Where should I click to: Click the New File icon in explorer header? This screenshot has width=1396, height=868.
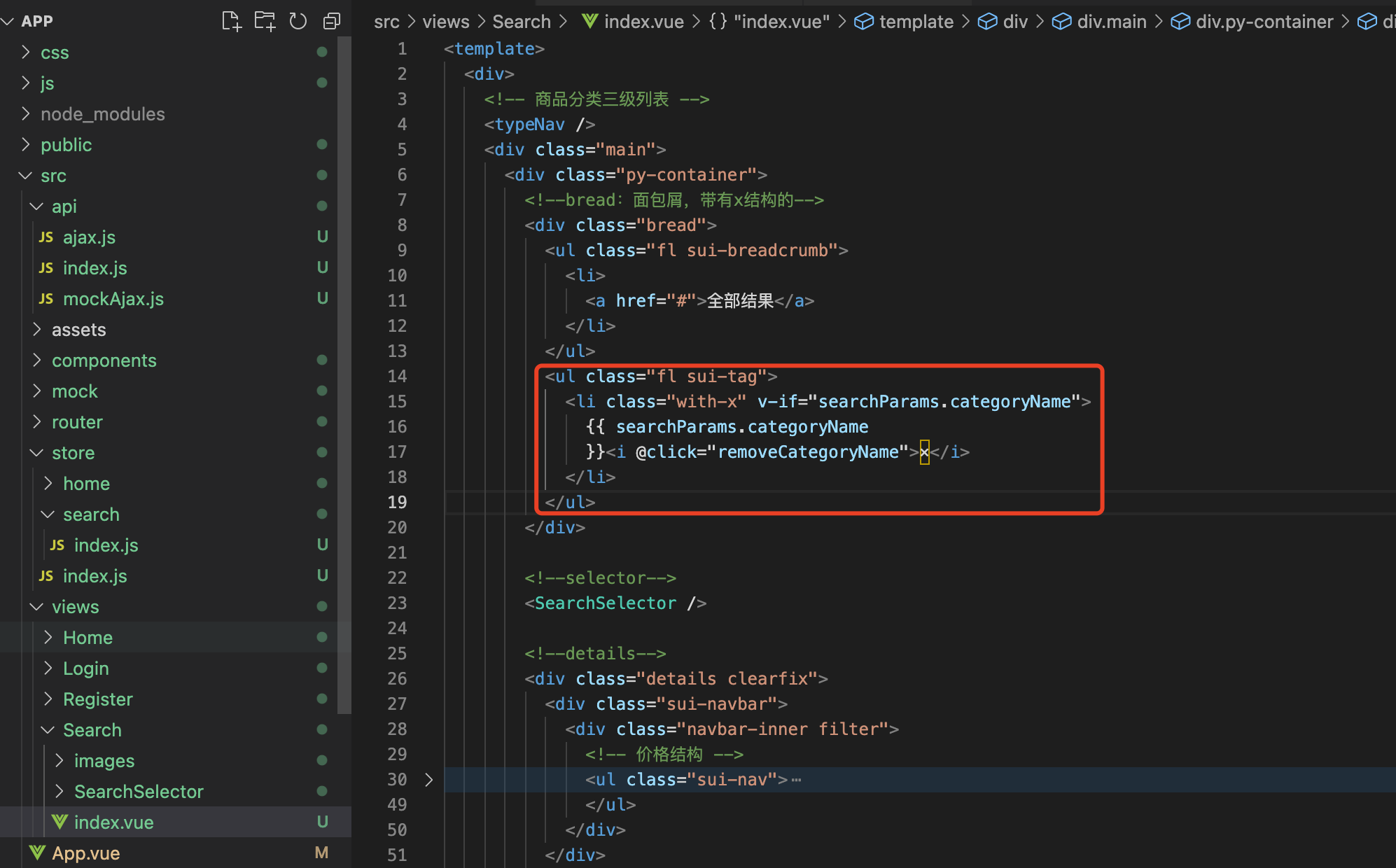(x=231, y=21)
